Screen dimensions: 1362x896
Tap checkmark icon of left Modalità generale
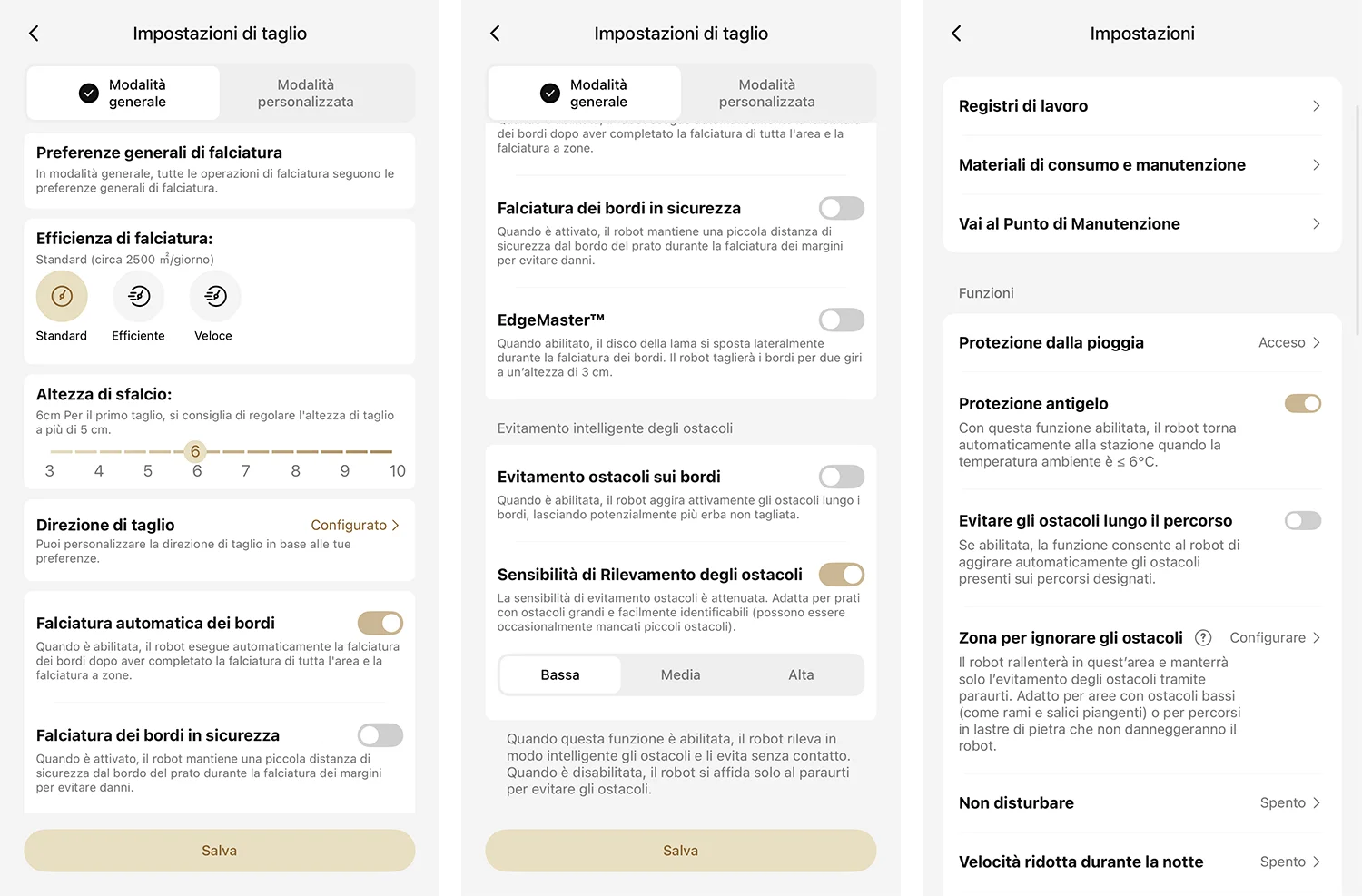tap(89, 93)
